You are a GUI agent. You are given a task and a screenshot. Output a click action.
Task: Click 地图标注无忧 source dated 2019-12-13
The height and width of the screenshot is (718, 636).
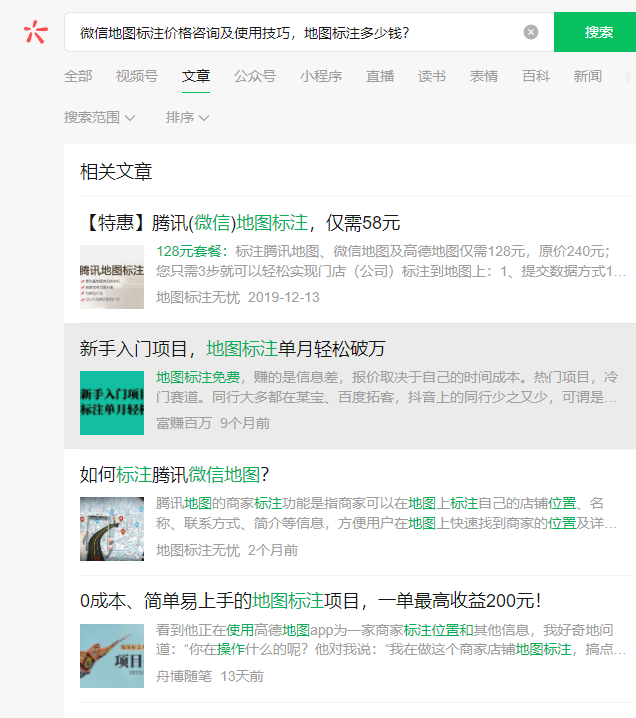coord(238,297)
